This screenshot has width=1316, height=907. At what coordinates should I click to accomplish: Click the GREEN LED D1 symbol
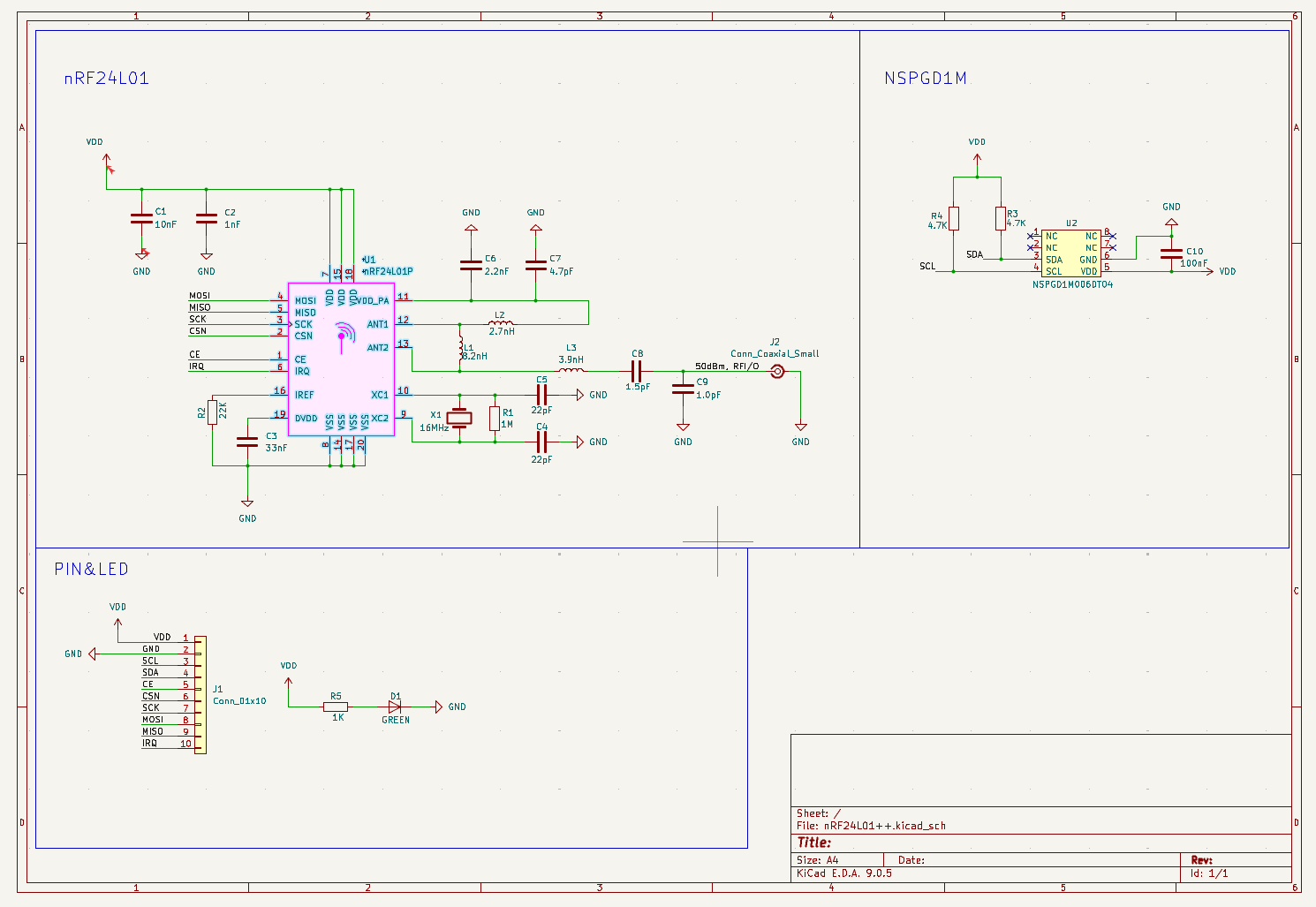395,707
